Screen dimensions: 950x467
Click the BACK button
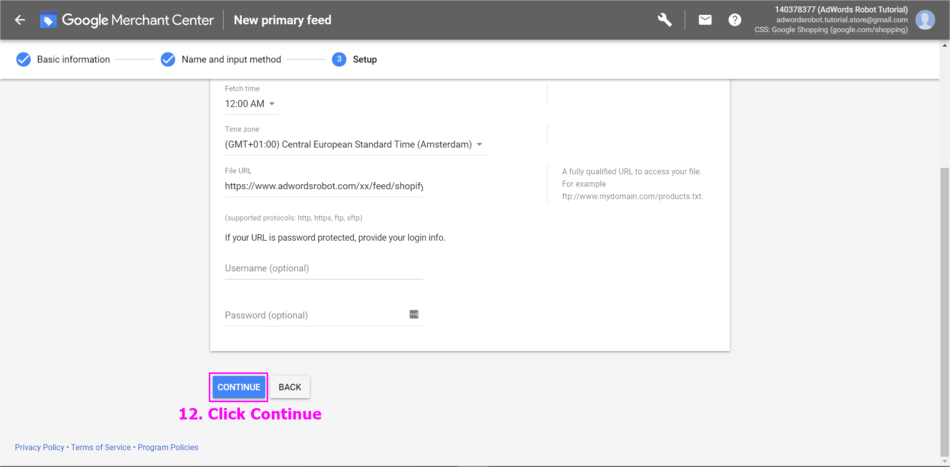tap(290, 387)
